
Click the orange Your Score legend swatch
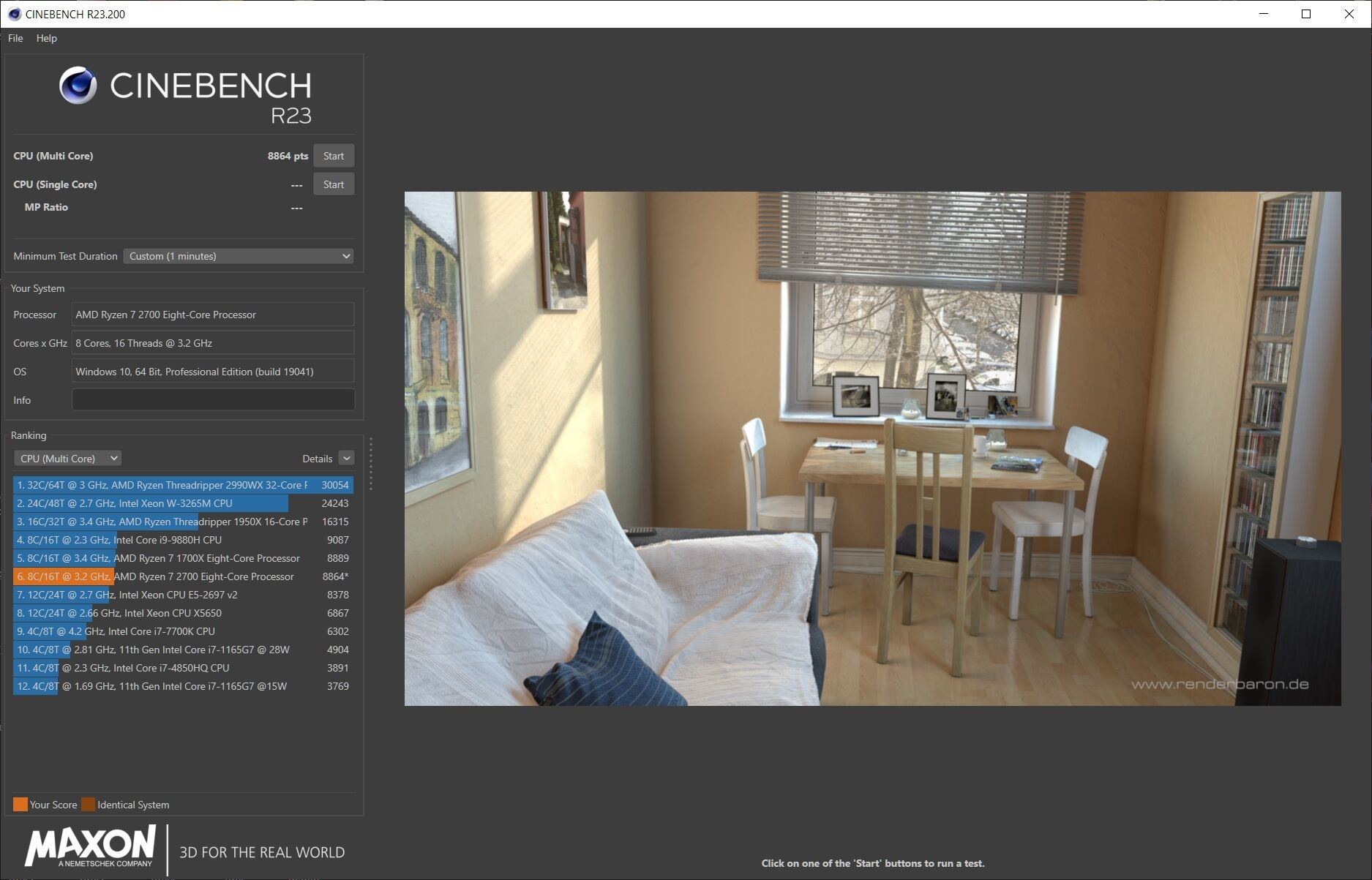tap(20, 805)
